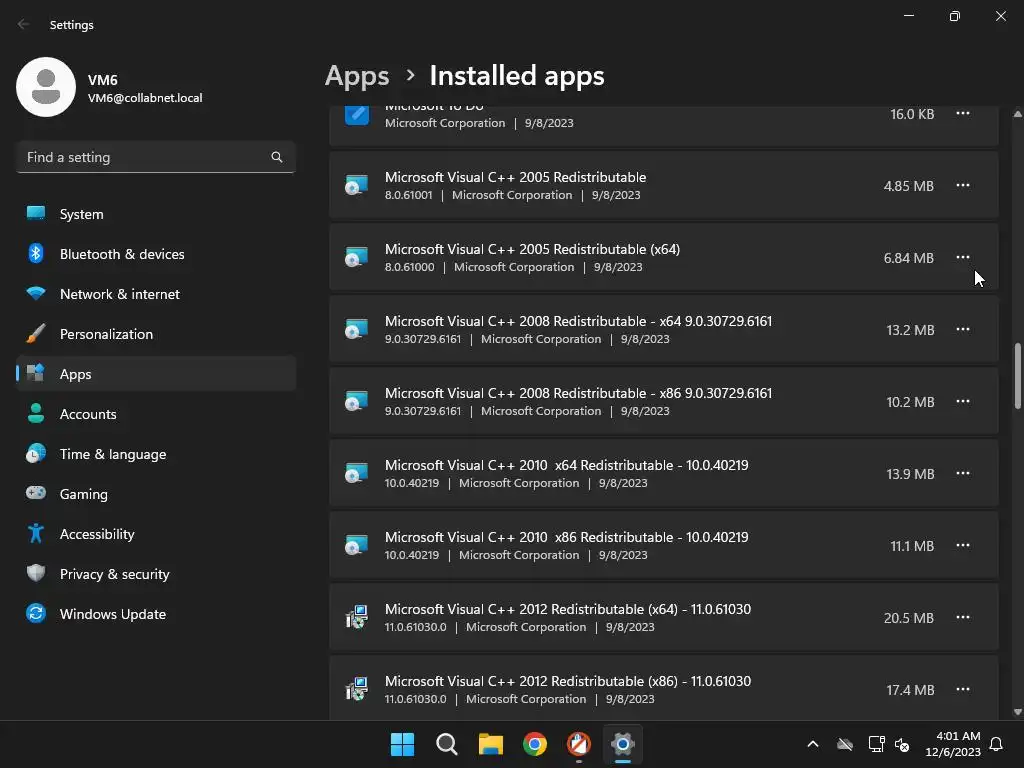This screenshot has height=768, width=1024.
Task: Open more options for Visual C++ 2010 x64
Action: point(962,474)
